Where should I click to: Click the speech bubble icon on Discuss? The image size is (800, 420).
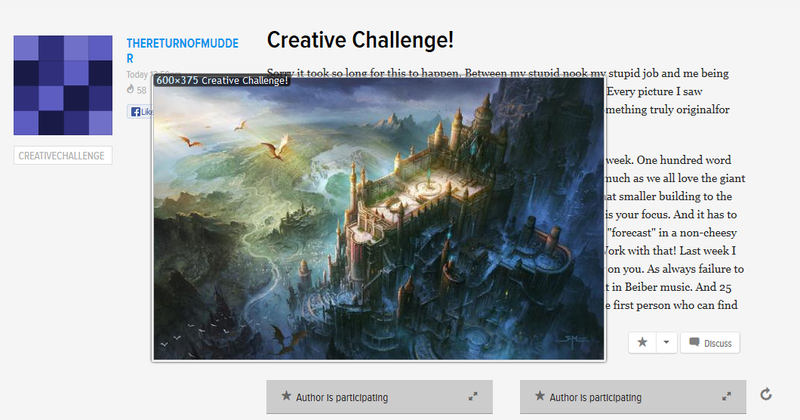pyautogui.click(x=694, y=342)
